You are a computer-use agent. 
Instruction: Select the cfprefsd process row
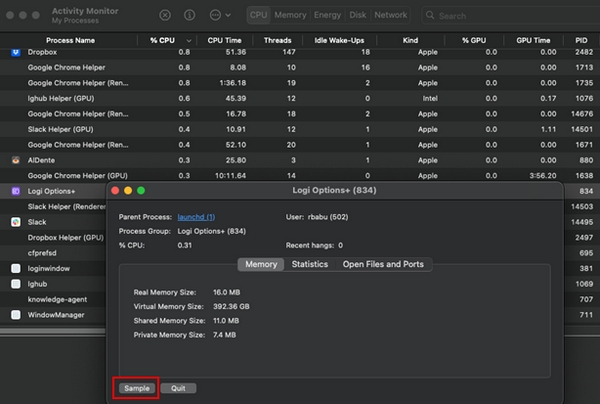pyautogui.click(x=53, y=253)
